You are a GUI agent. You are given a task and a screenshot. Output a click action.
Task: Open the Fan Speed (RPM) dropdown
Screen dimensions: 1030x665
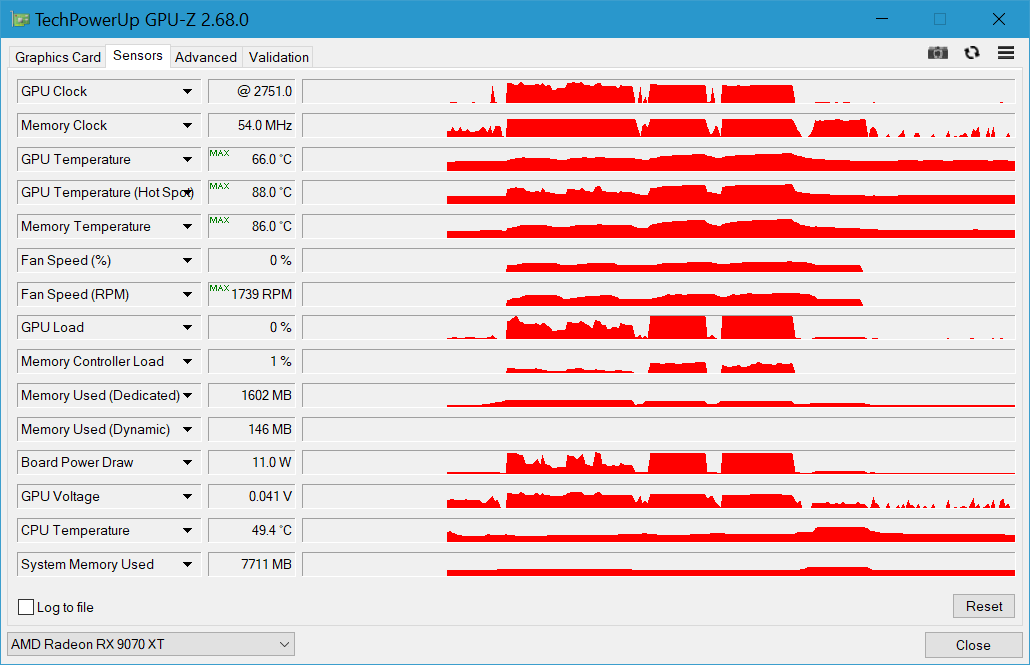(x=187, y=294)
